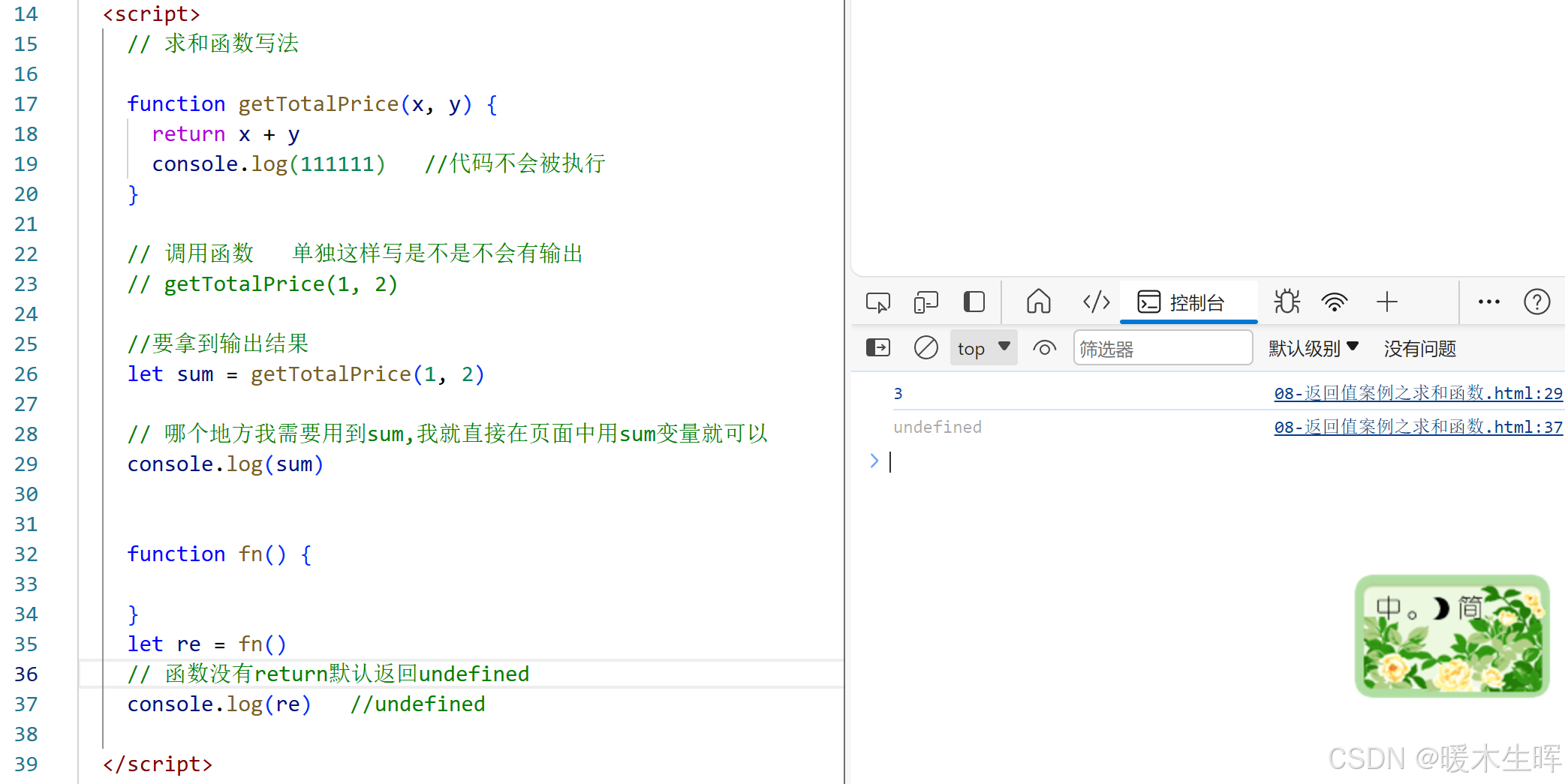Toggle IME punctuation mode symbol
The width and height of the screenshot is (1565, 784).
pyautogui.click(x=1413, y=615)
